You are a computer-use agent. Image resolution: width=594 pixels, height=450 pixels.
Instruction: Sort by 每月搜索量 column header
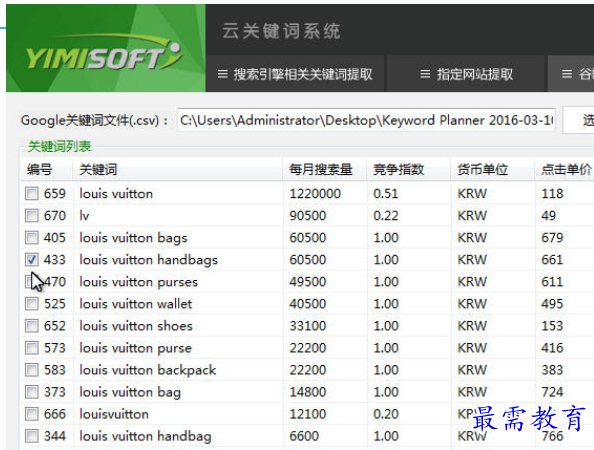click(x=325, y=169)
